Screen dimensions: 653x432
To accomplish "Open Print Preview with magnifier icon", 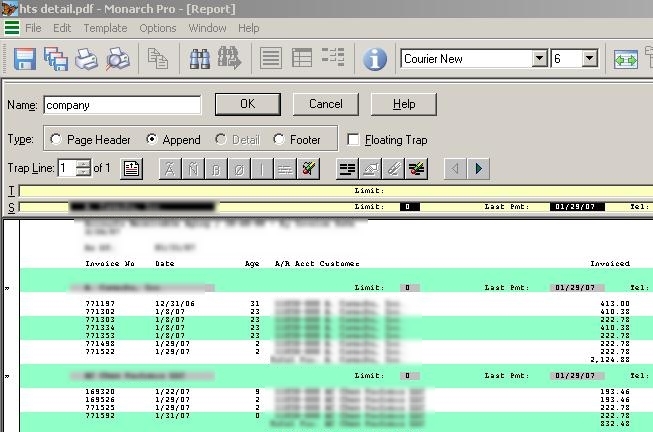I will [117, 60].
